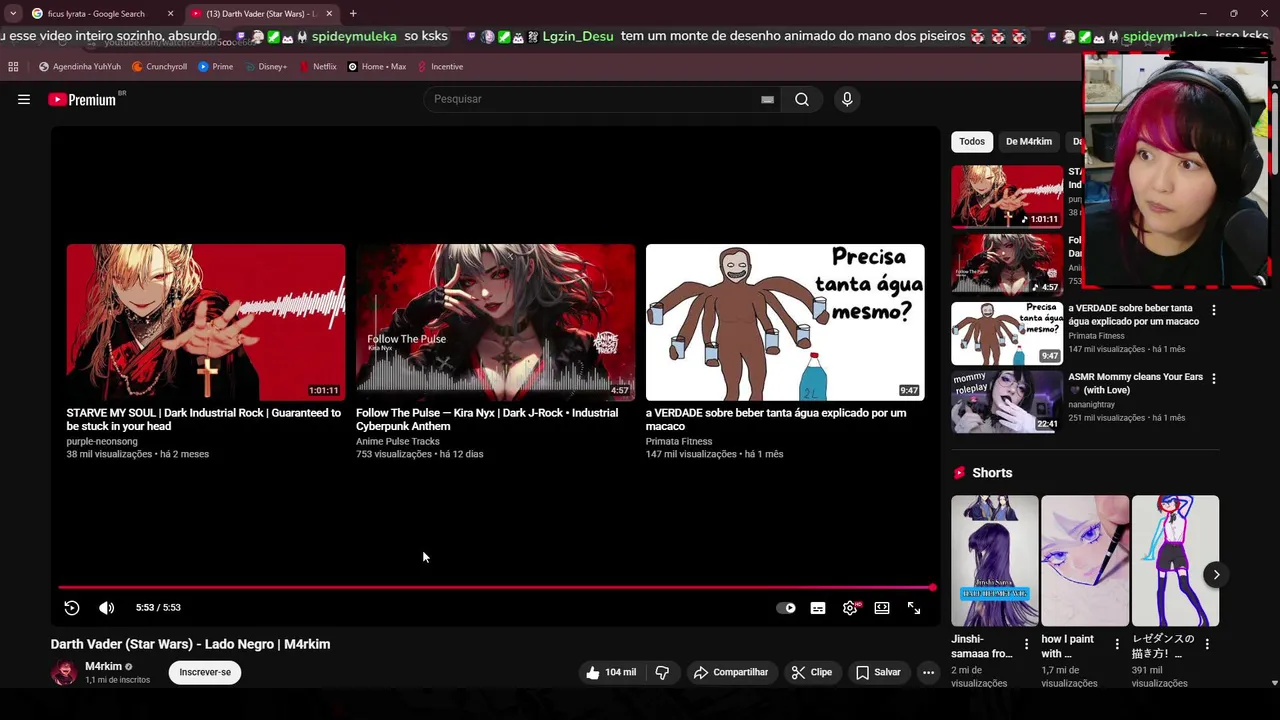1280x720 pixels.
Task: Open Prime bookmark
Action: point(215,67)
